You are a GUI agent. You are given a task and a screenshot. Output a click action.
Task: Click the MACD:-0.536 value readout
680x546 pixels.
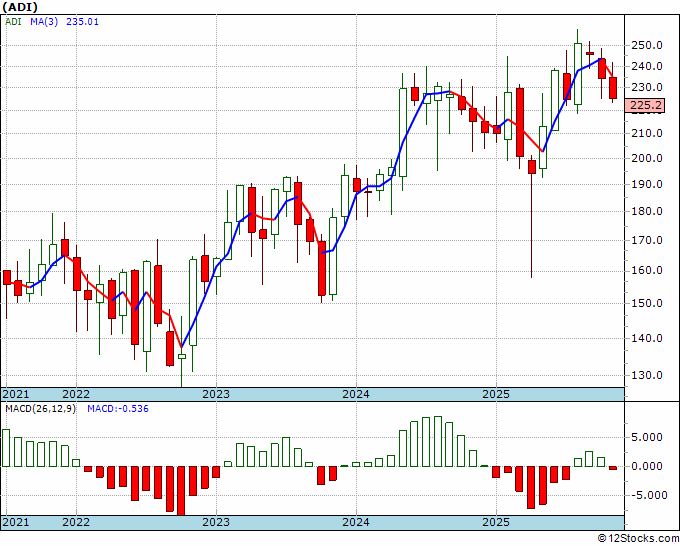(118, 409)
